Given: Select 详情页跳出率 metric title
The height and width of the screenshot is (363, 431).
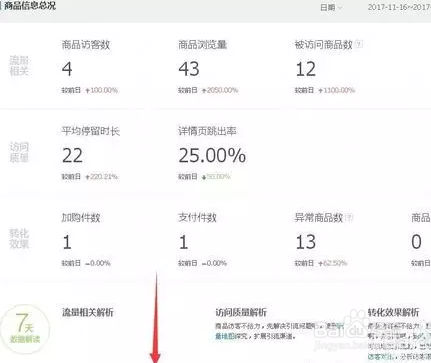Looking at the screenshot, I should coord(207,131).
